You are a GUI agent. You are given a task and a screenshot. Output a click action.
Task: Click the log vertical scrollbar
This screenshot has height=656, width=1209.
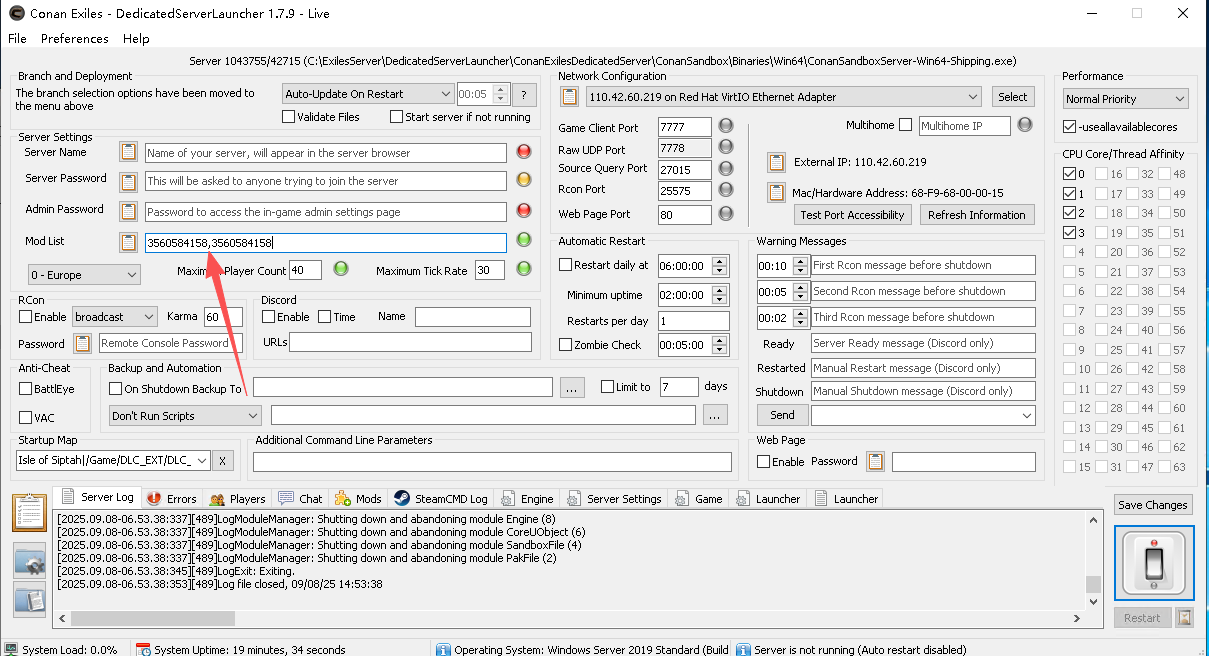click(1094, 560)
